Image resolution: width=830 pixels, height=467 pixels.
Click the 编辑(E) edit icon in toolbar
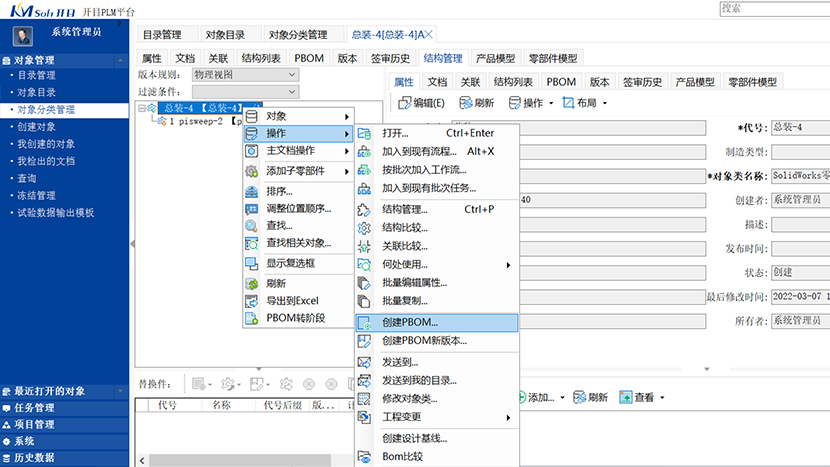click(405, 103)
